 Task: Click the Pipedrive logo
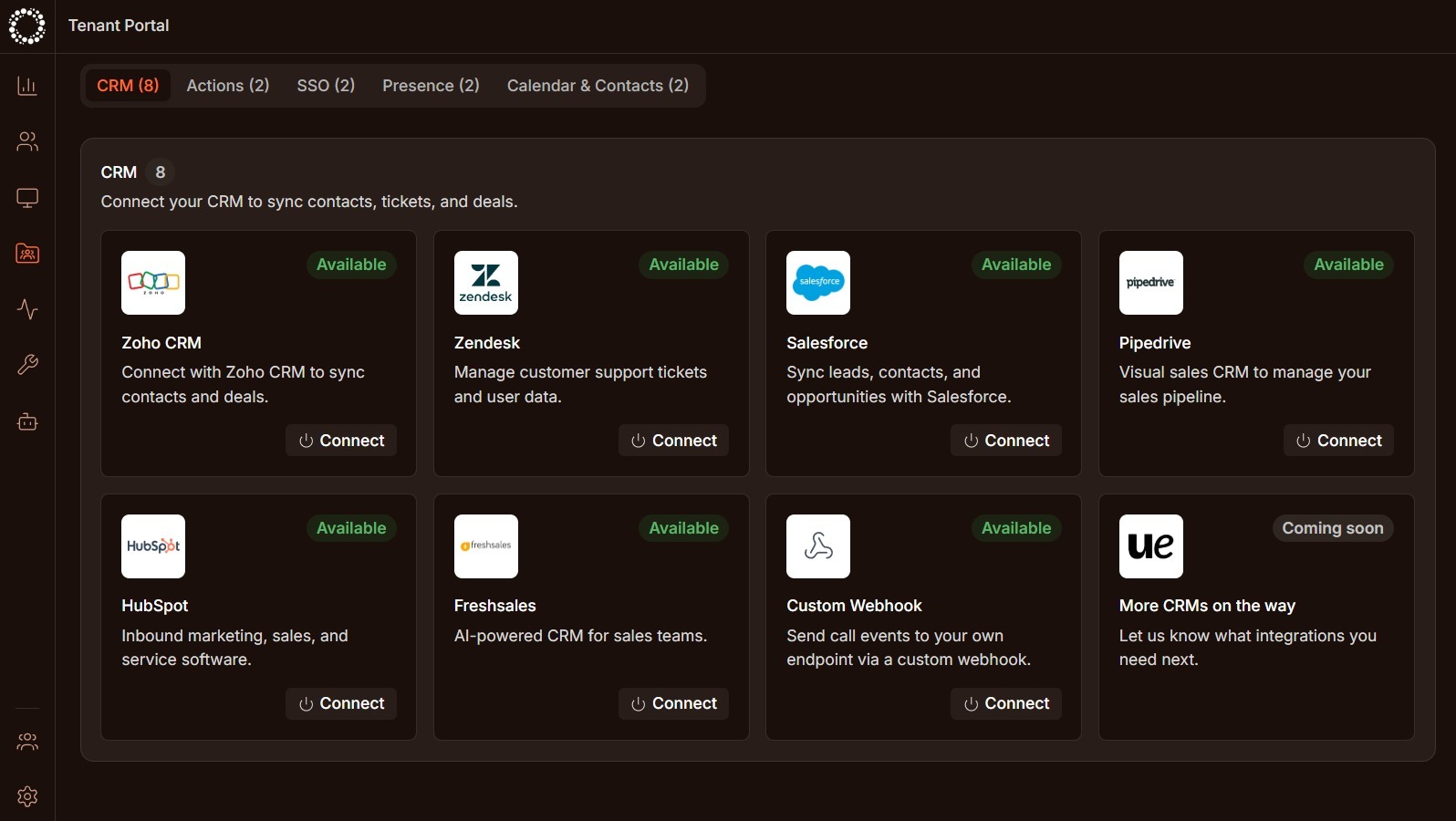pos(1151,283)
